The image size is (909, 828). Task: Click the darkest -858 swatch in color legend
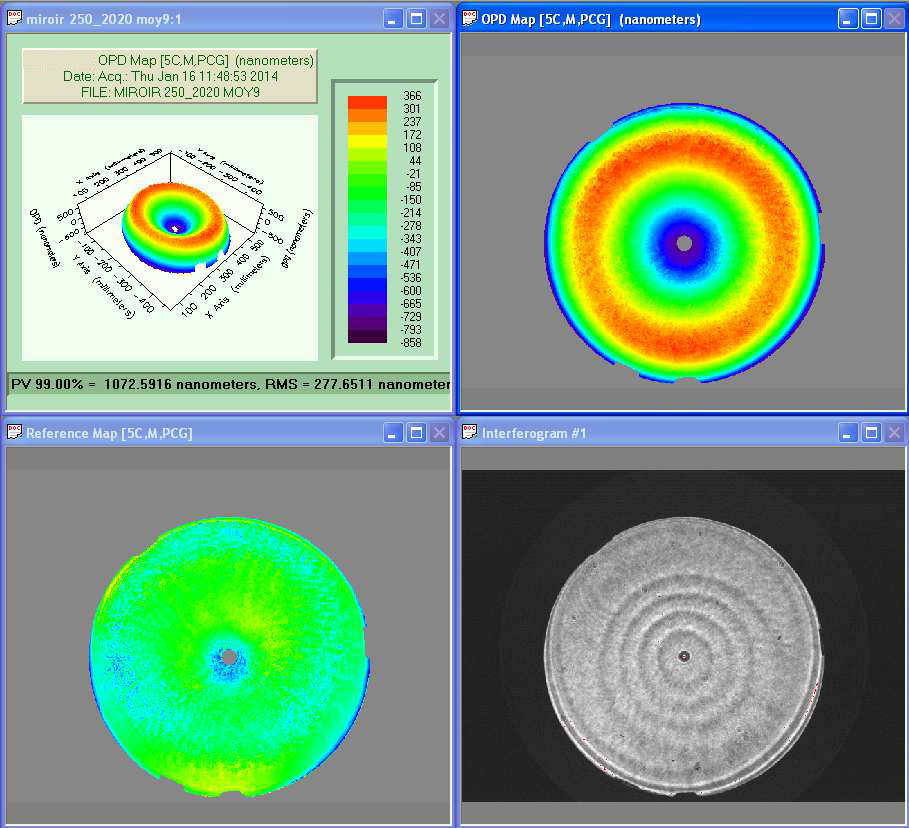click(367, 337)
